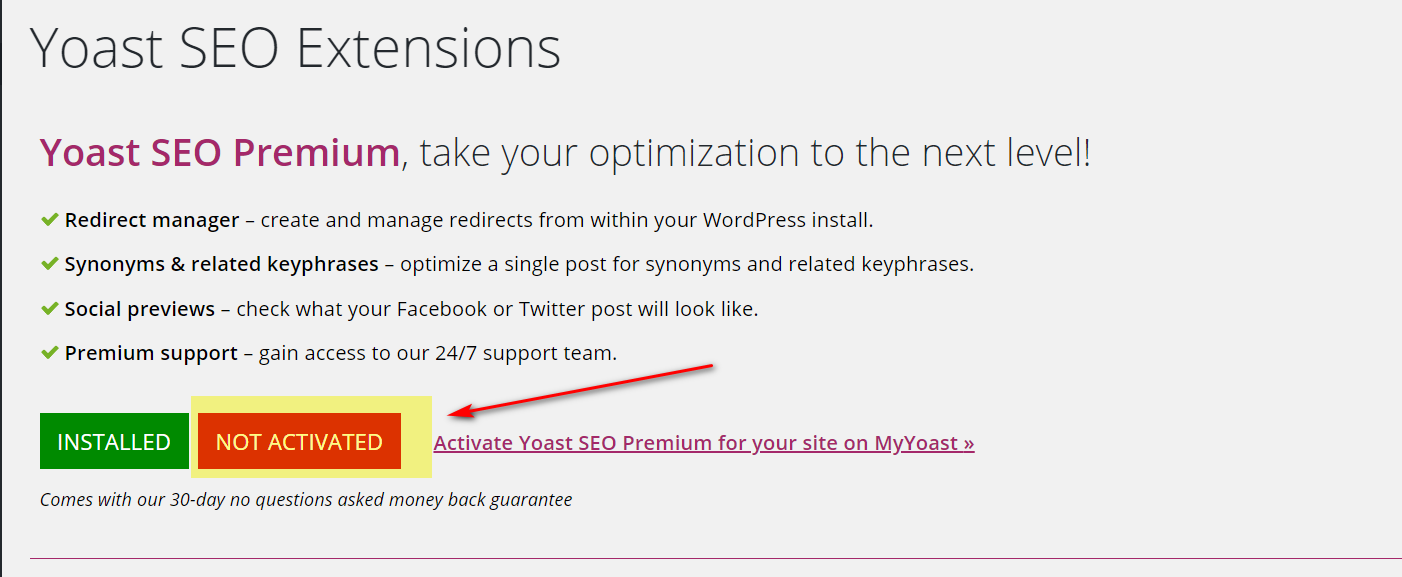Click the purple Yoast SEO Premium heading
The image size is (1402, 577).
pos(220,153)
